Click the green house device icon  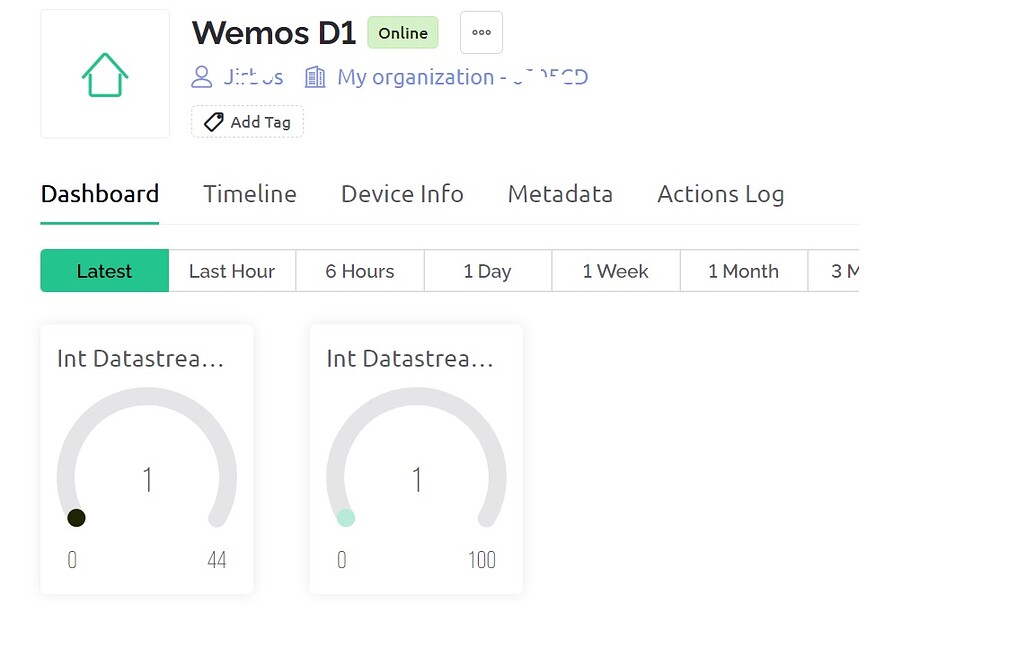pyautogui.click(x=105, y=75)
